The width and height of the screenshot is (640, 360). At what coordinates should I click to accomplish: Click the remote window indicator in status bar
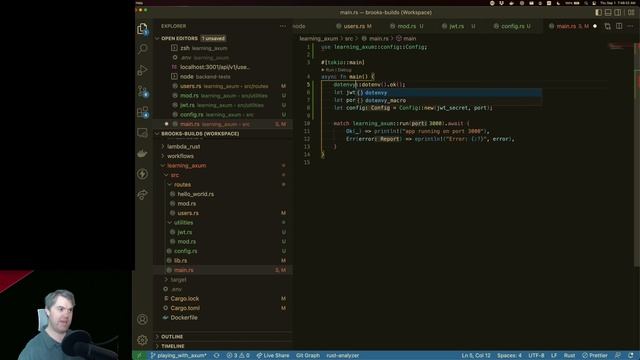[x=139, y=356]
